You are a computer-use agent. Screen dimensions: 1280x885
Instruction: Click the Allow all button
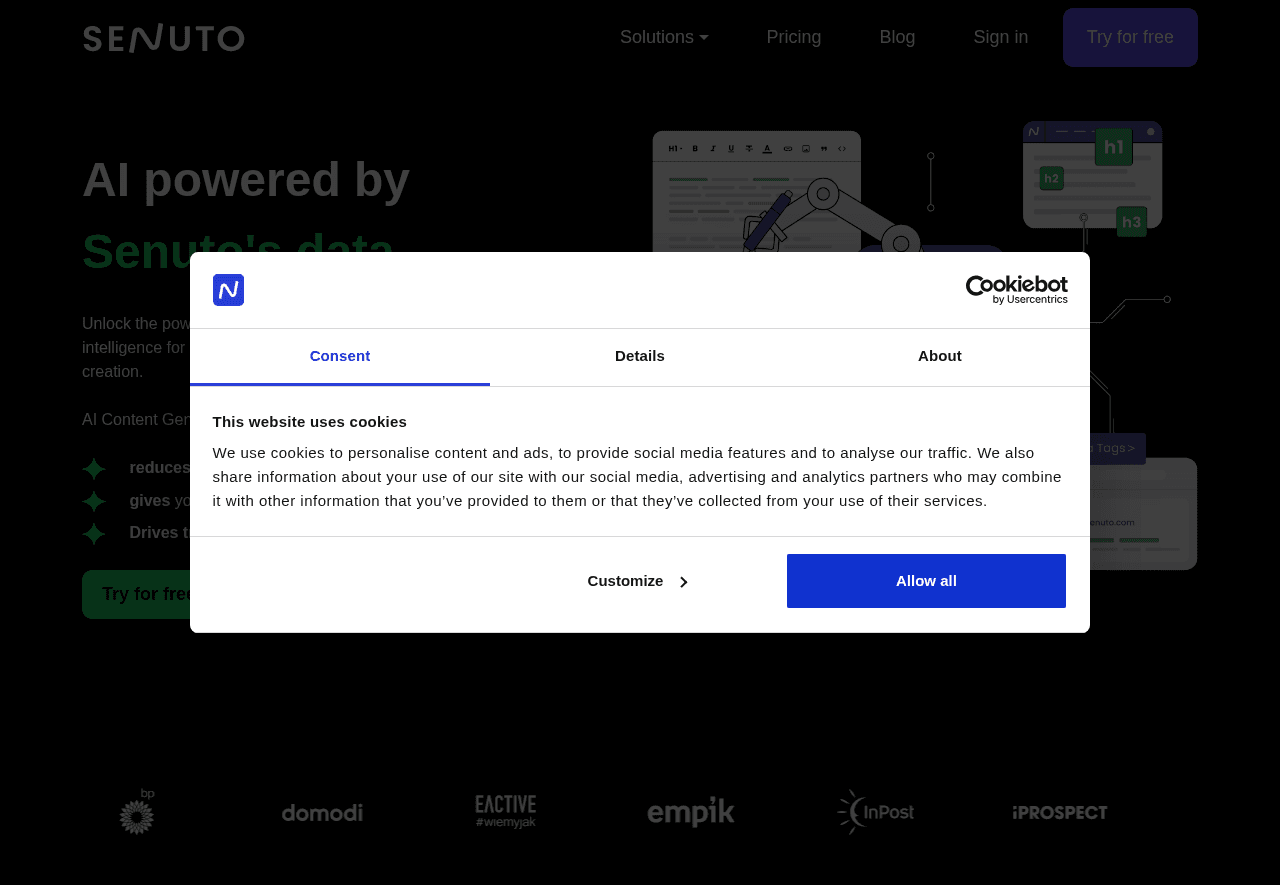coord(925,580)
